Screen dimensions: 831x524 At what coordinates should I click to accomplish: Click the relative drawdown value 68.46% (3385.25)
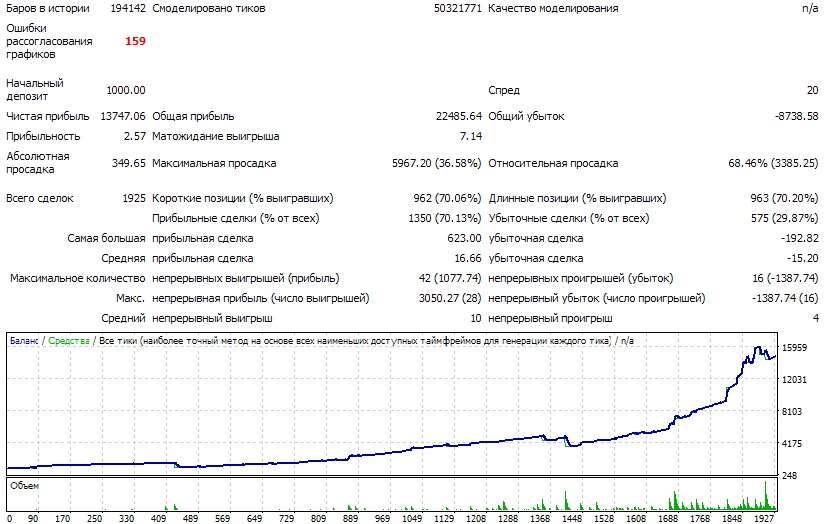coord(773,164)
